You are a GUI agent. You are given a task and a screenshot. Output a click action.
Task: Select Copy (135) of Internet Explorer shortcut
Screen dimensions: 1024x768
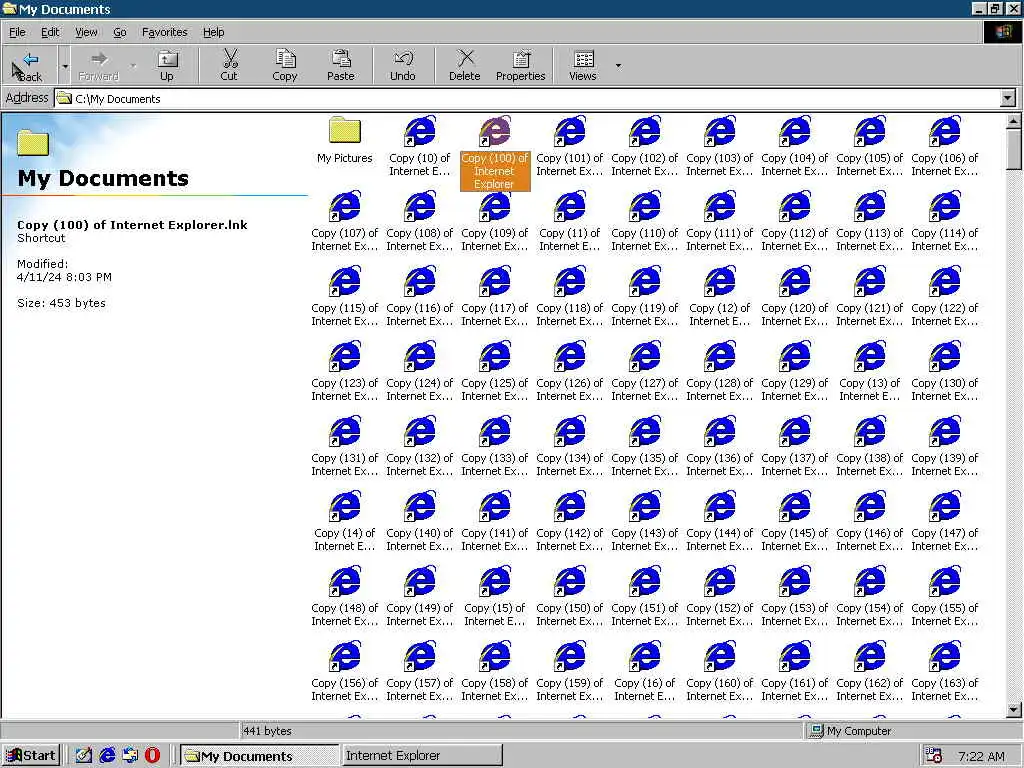(645, 447)
